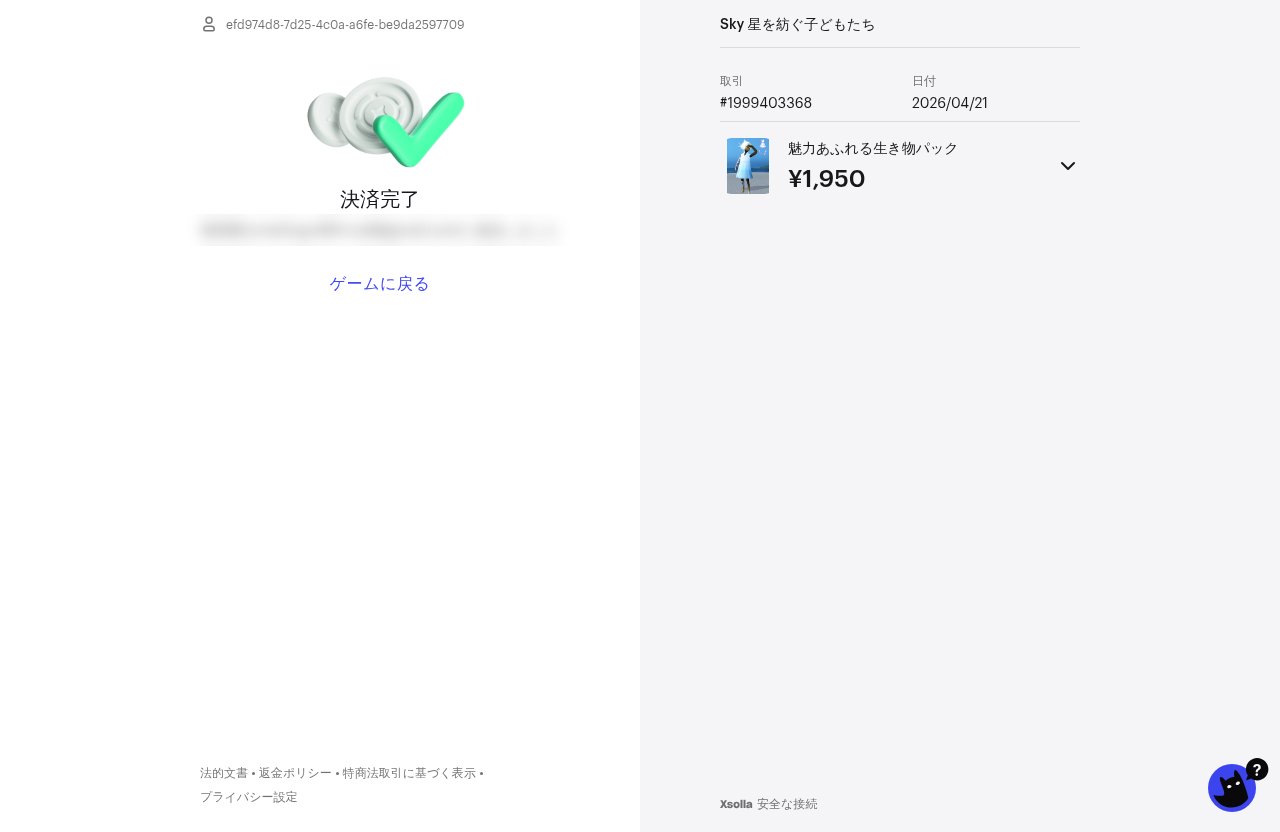The width and height of the screenshot is (1280, 832).
Task: Click the date 2026/04/21
Action: click(950, 103)
